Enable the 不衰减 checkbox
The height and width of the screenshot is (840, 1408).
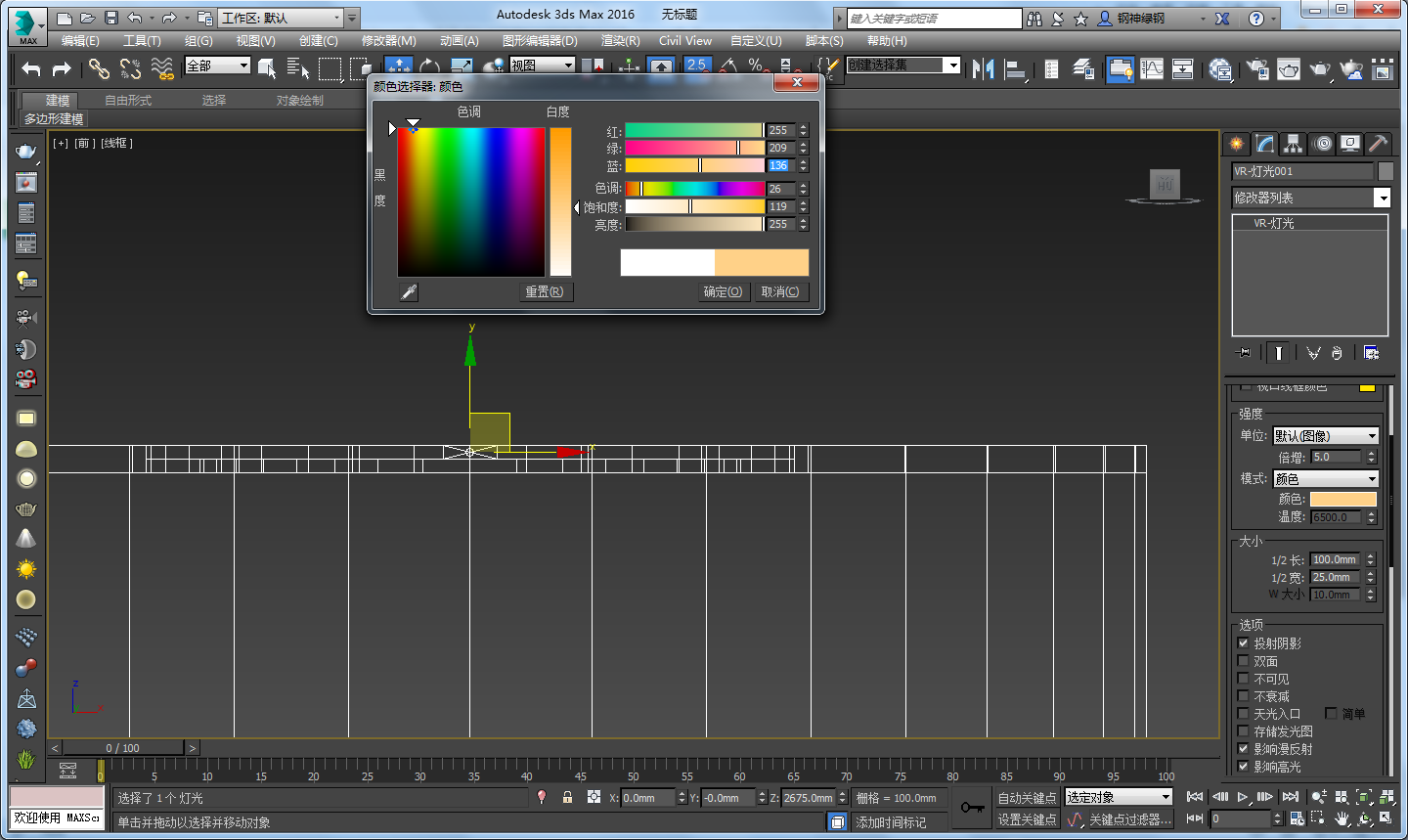pyautogui.click(x=1244, y=696)
